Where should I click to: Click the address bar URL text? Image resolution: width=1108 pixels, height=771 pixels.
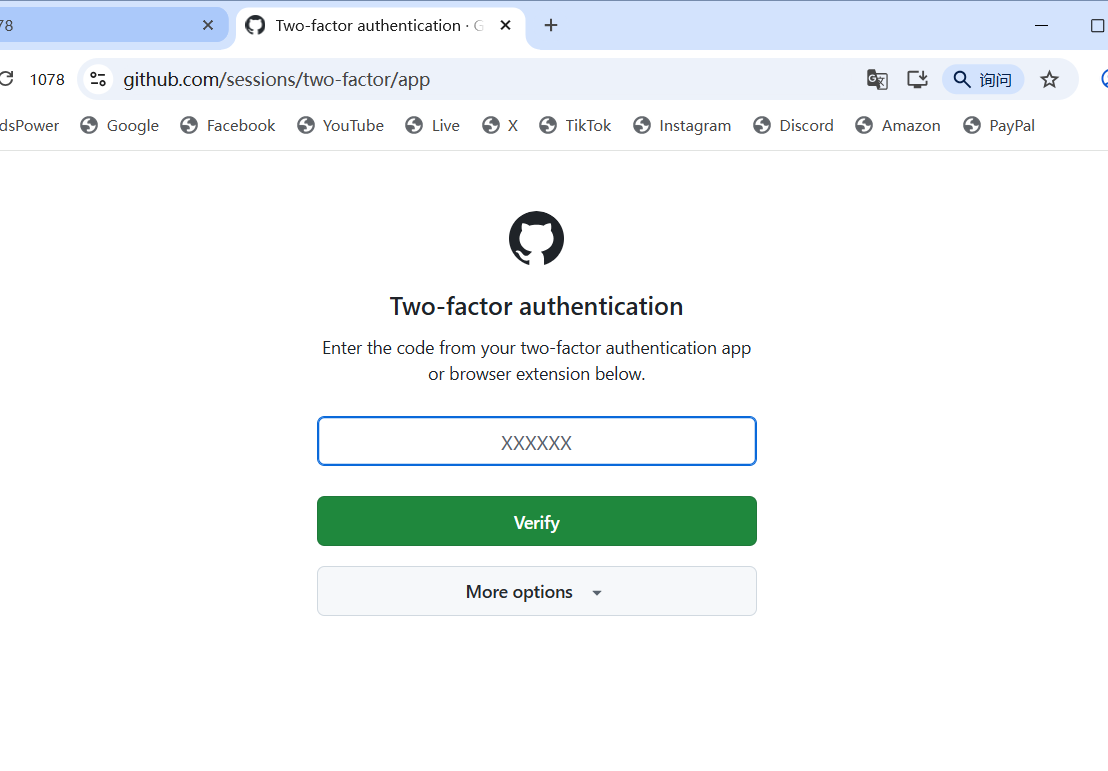click(277, 79)
